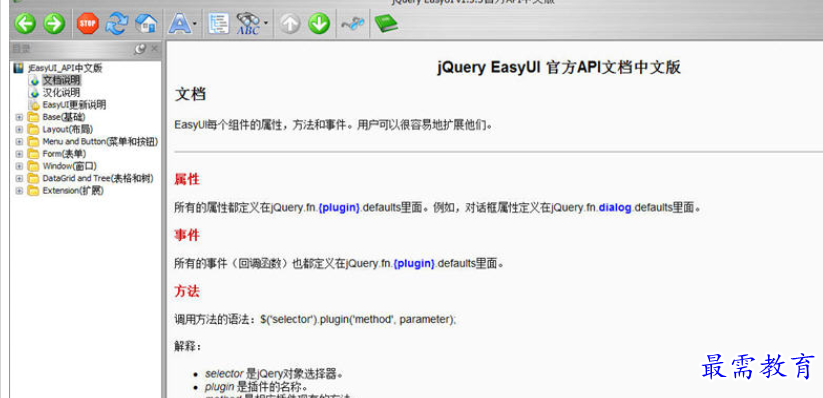Select the jEasyUI_API中文版 root node
This screenshot has width=823, height=398.
click(x=65, y=68)
